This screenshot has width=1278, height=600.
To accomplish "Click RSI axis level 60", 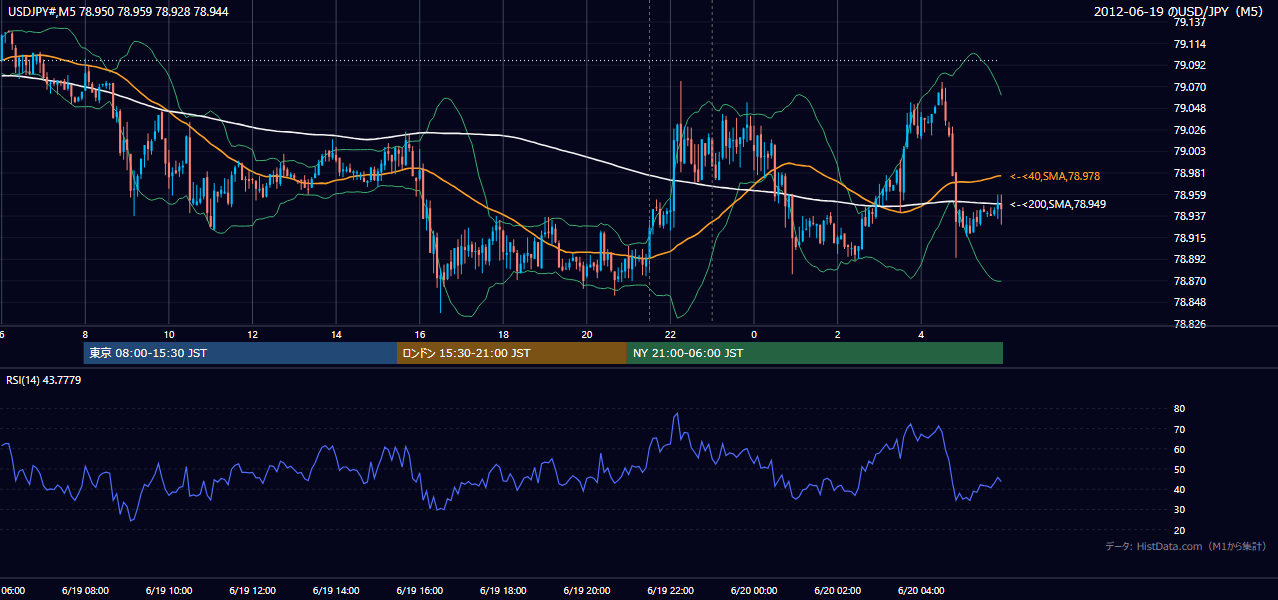I will click(x=1179, y=449).
